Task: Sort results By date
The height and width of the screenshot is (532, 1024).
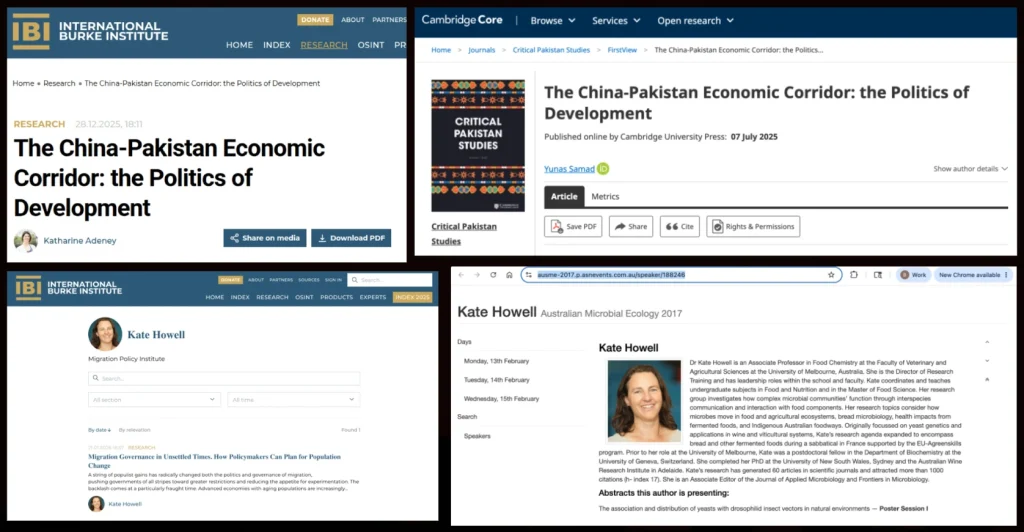Action: (x=99, y=430)
